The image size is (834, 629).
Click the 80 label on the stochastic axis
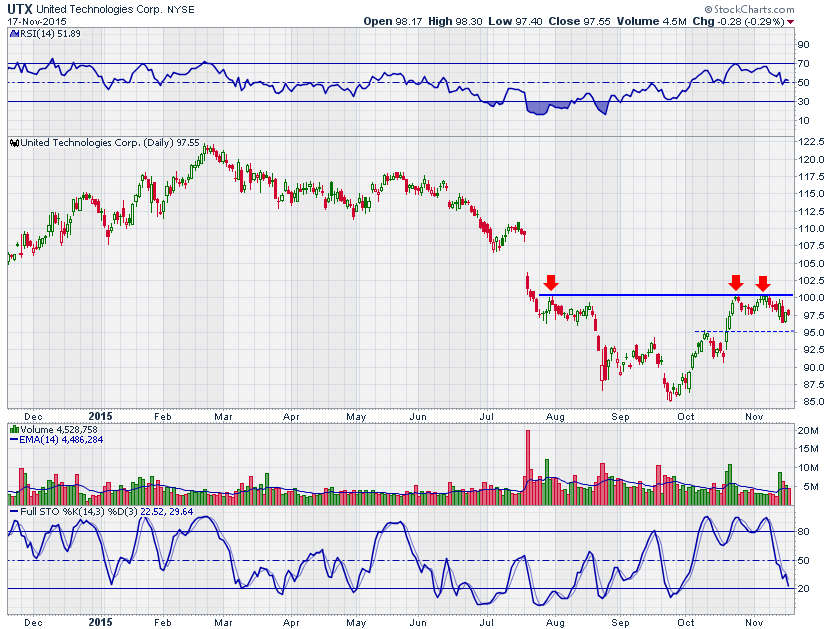803,532
